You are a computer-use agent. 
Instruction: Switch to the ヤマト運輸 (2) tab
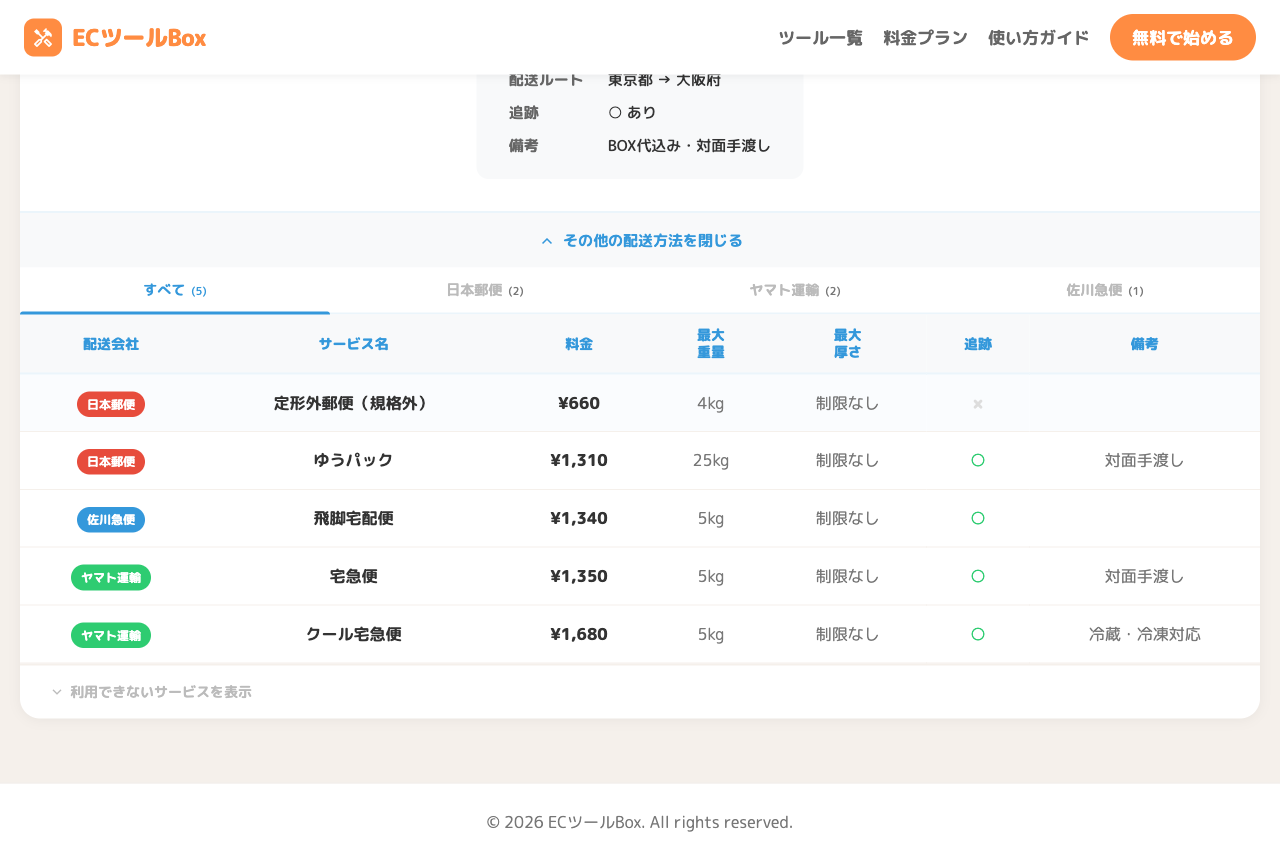coord(795,290)
